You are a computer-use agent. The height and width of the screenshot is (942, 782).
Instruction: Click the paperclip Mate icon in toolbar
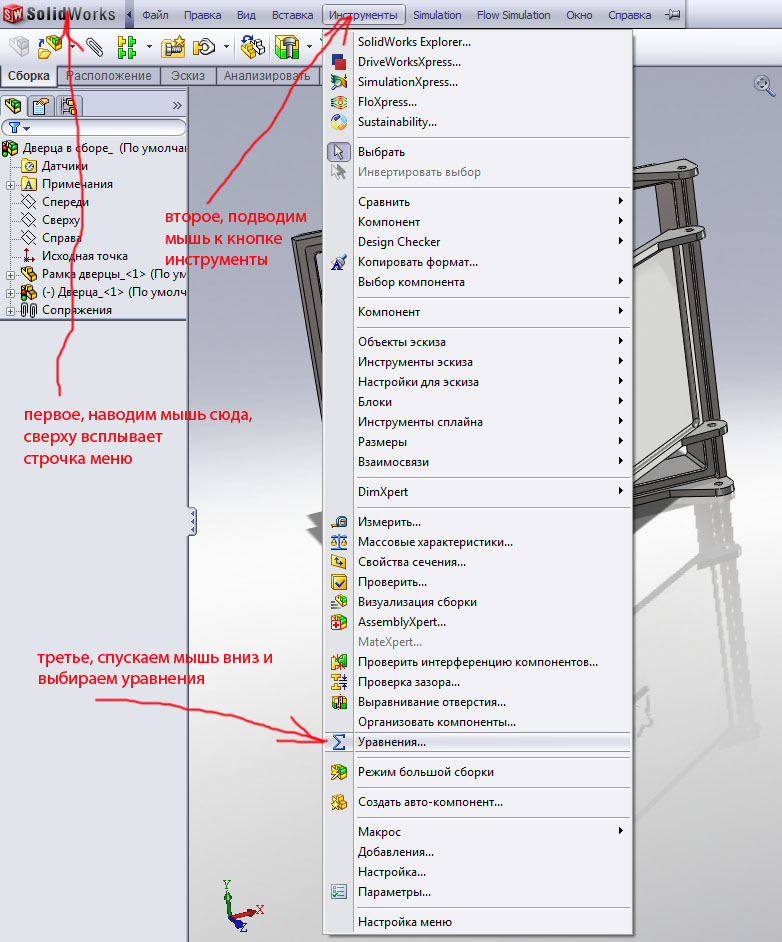94,46
